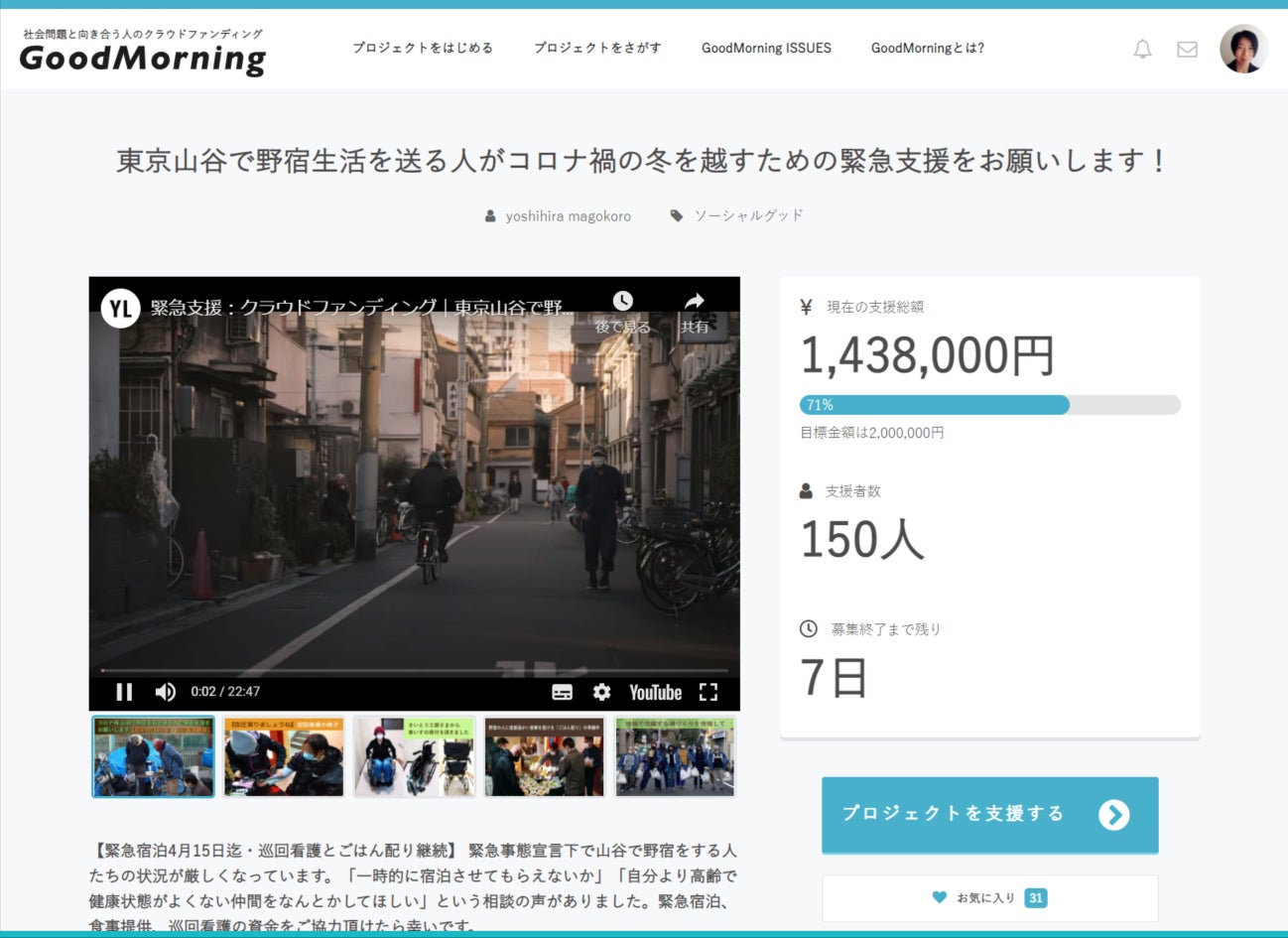1288x938 pixels.
Task: Select the wheelchair thumbnail image
Action: [x=414, y=756]
